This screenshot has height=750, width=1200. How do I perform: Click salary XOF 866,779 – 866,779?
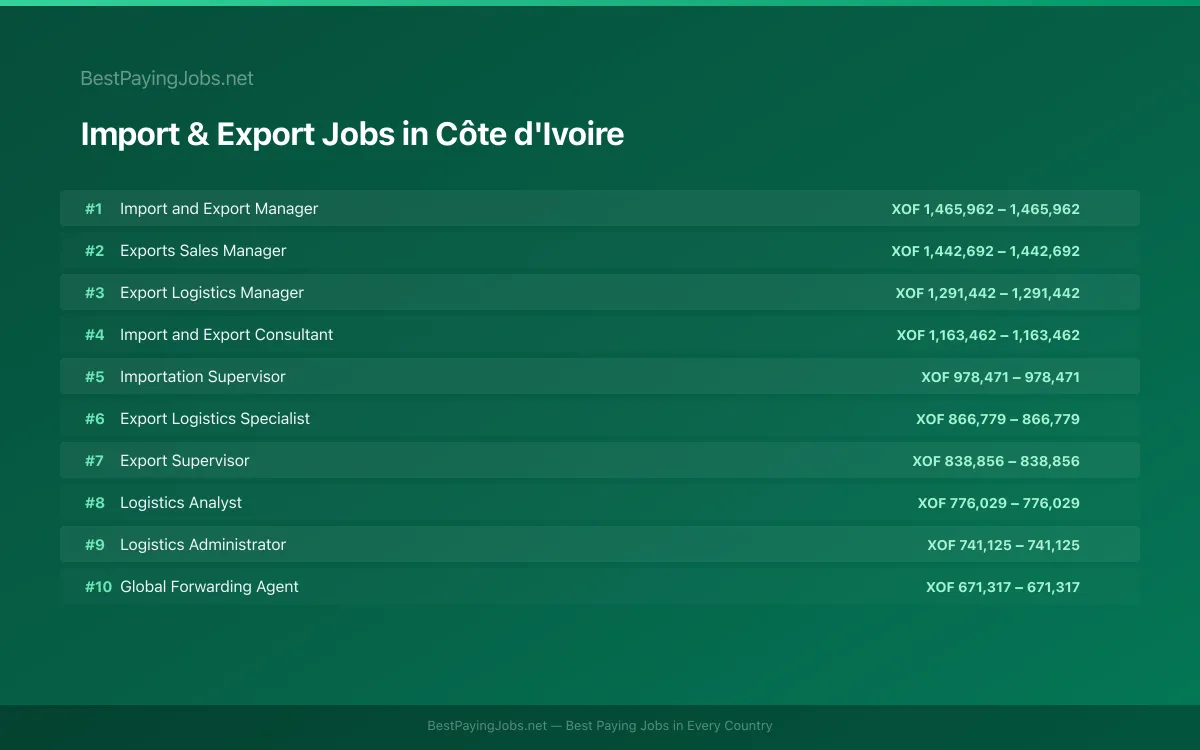click(x=998, y=419)
